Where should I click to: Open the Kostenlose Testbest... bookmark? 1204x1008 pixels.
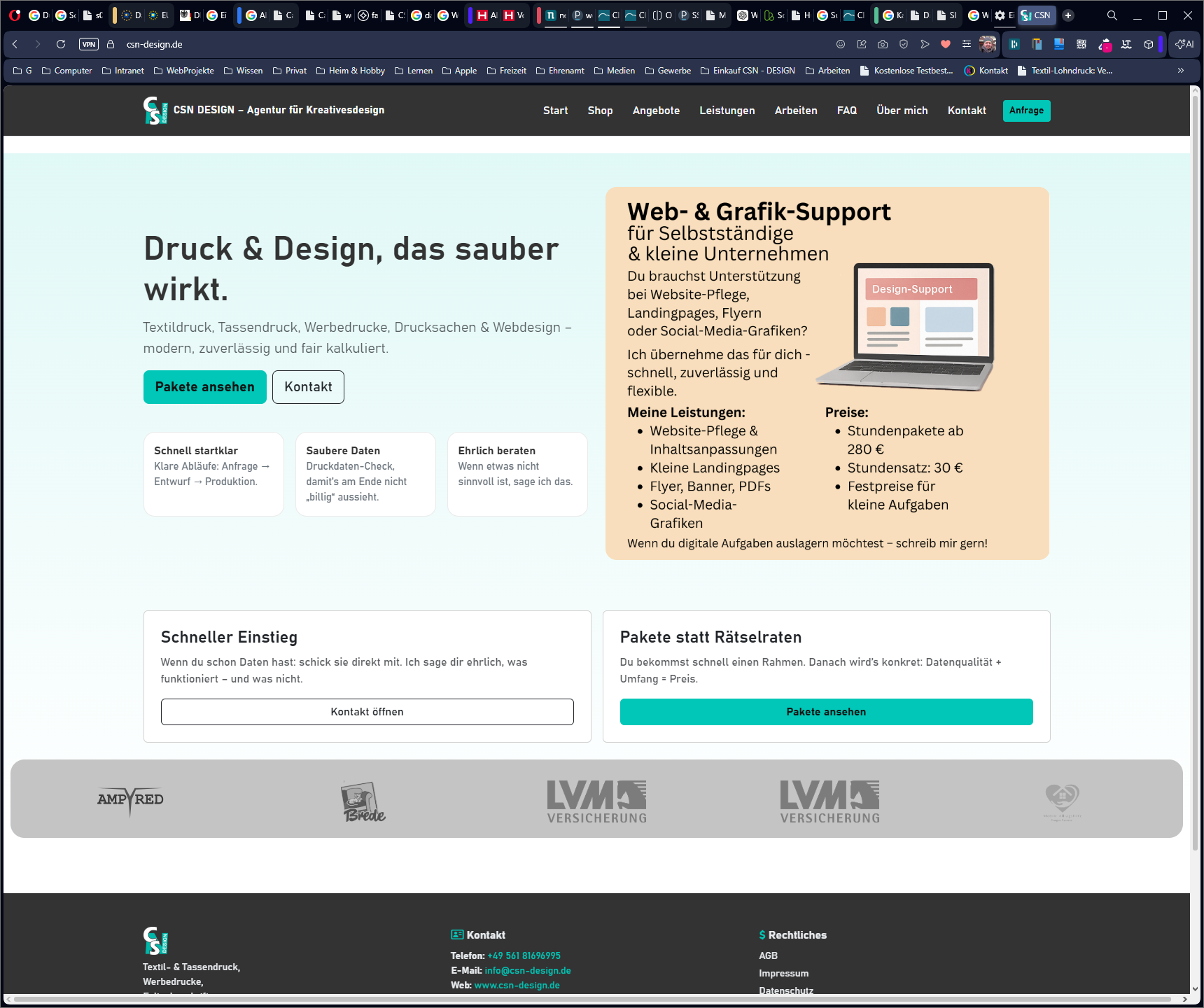(906, 71)
